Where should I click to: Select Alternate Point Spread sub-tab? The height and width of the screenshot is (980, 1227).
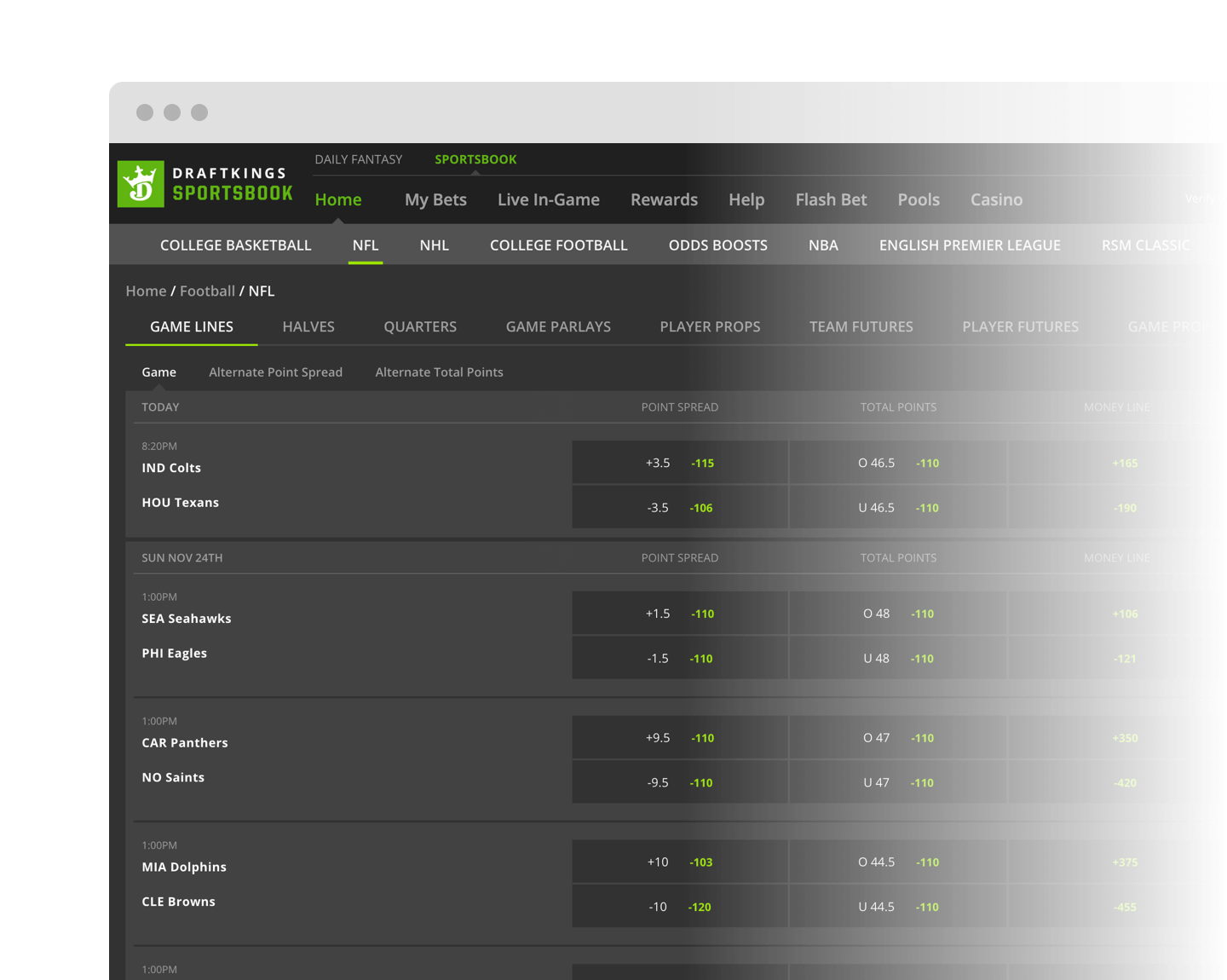coord(276,372)
